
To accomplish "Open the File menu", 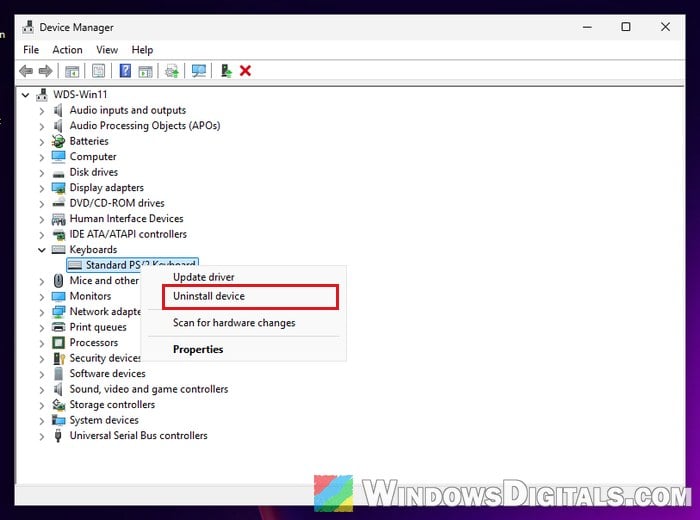I will (x=31, y=50).
